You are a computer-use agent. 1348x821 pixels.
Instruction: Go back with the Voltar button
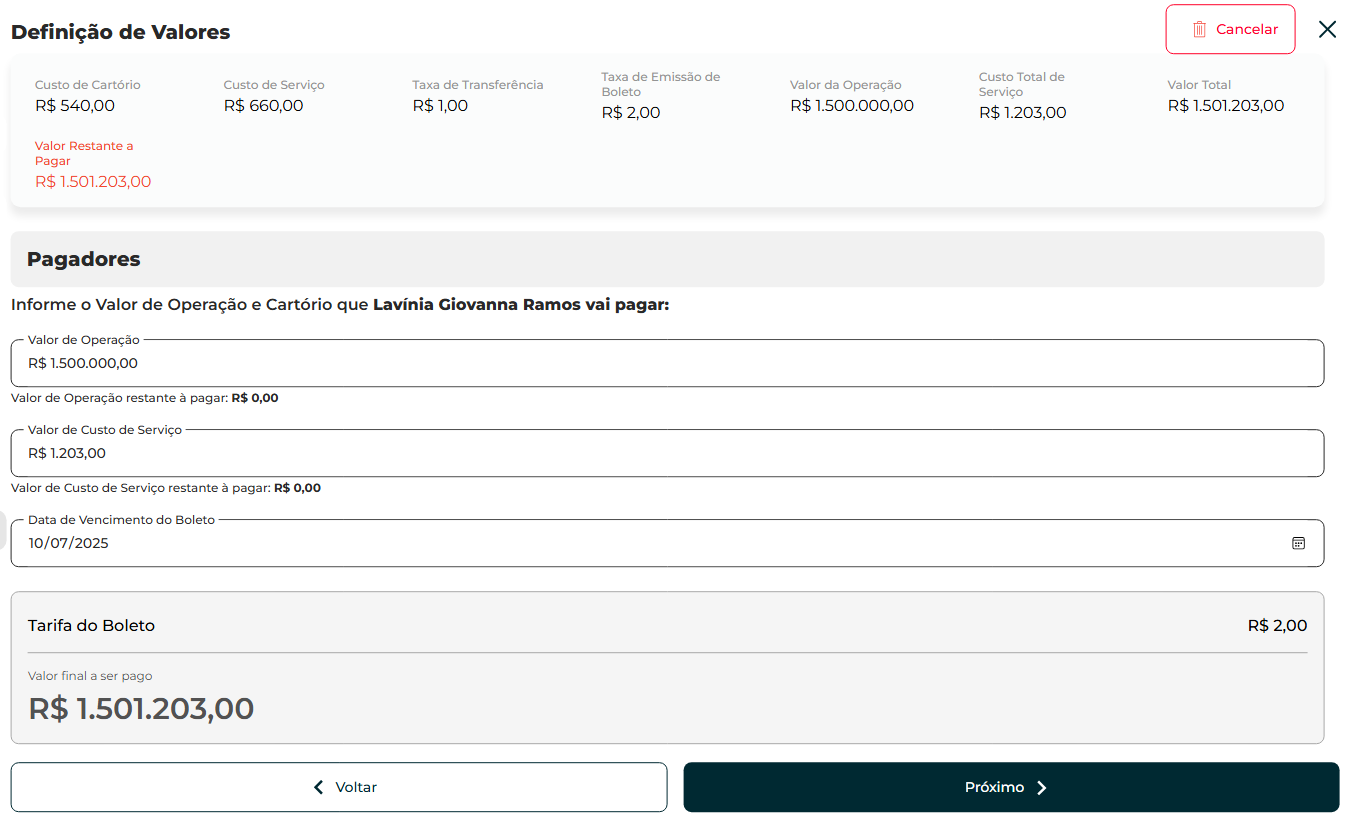(339, 787)
